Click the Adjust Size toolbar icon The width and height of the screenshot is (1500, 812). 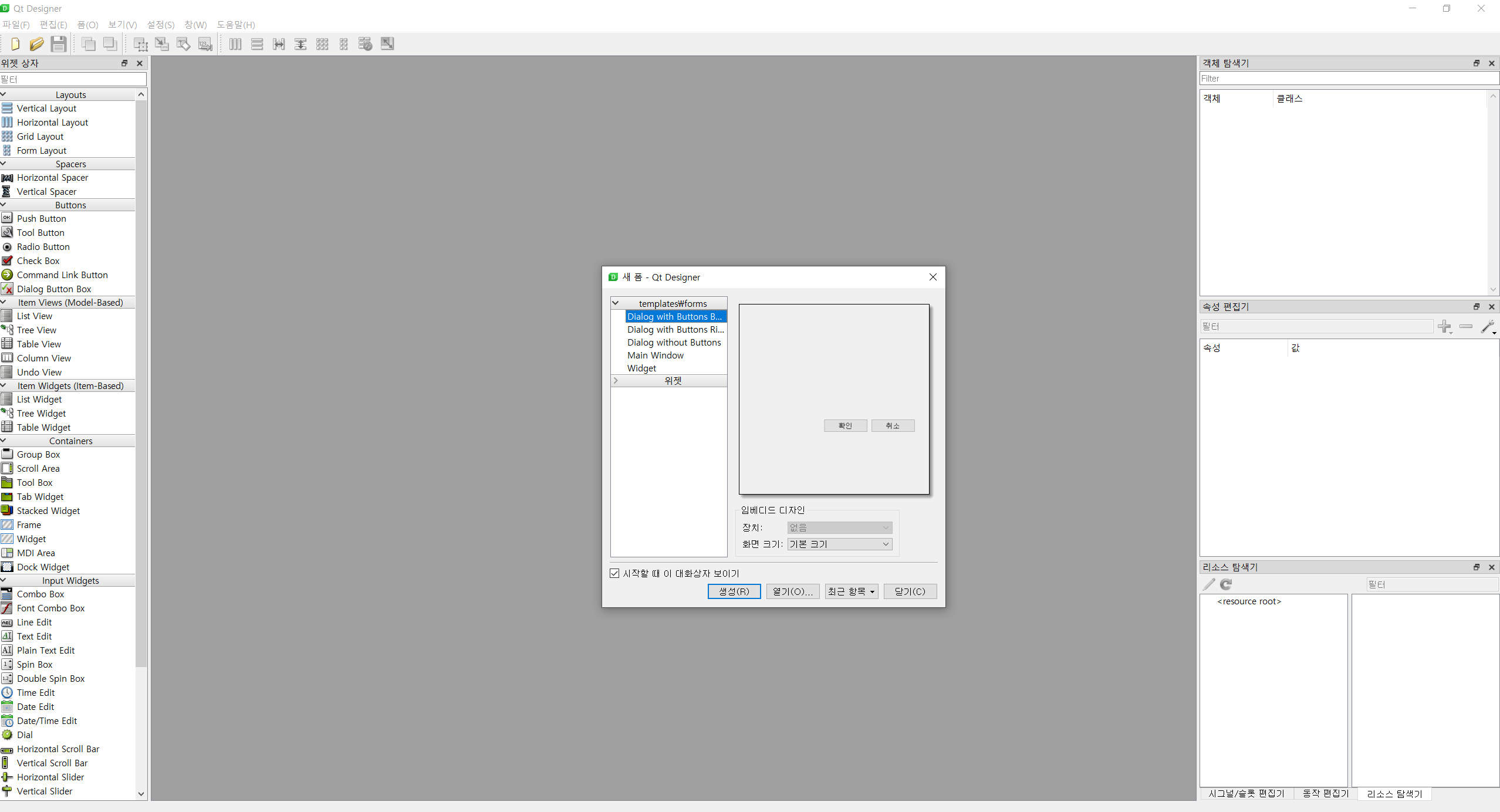pyautogui.click(x=387, y=44)
